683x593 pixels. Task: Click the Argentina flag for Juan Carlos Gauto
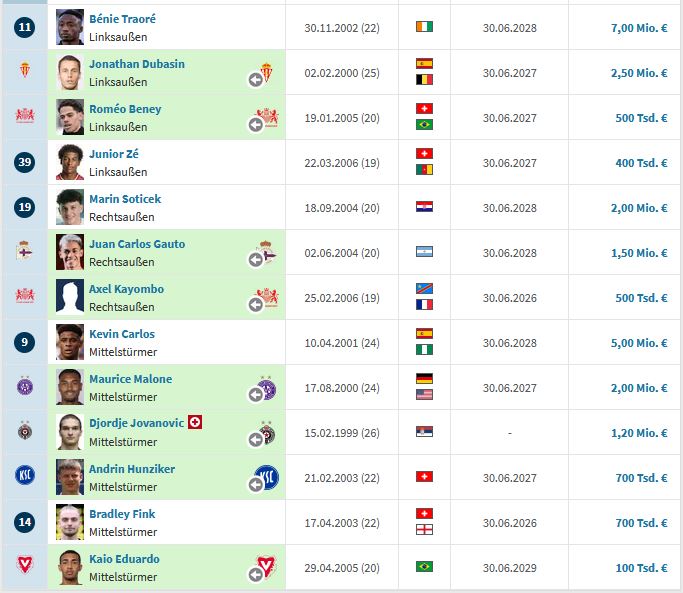tap(424, 253)
